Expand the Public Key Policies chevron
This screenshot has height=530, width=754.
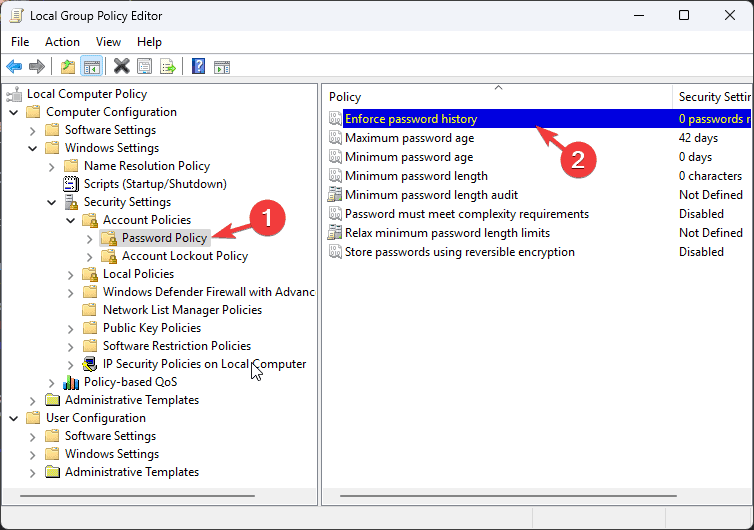pos(70,328)
